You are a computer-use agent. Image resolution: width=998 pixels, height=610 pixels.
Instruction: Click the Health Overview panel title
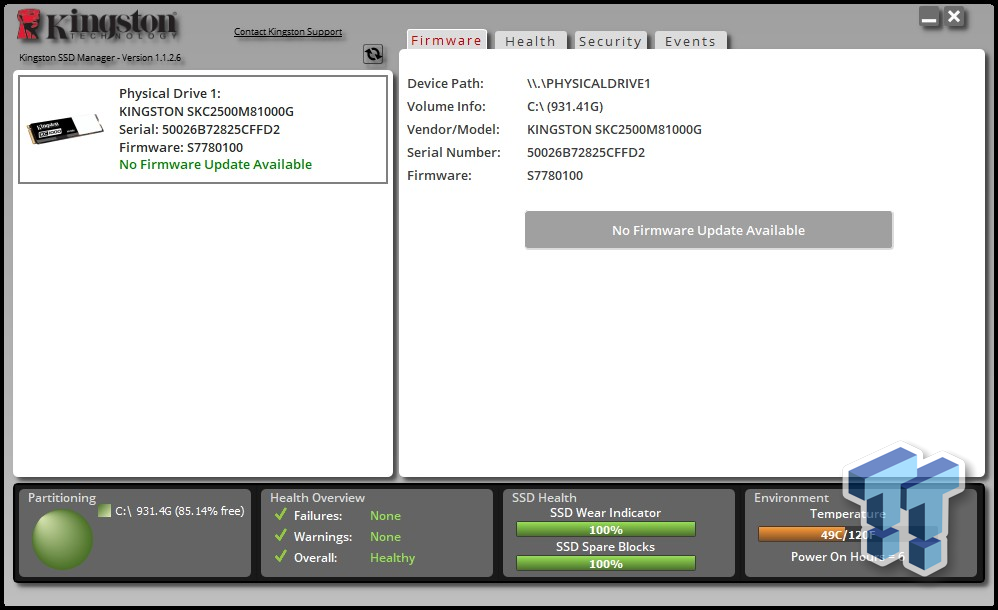[x=318, y=498]
